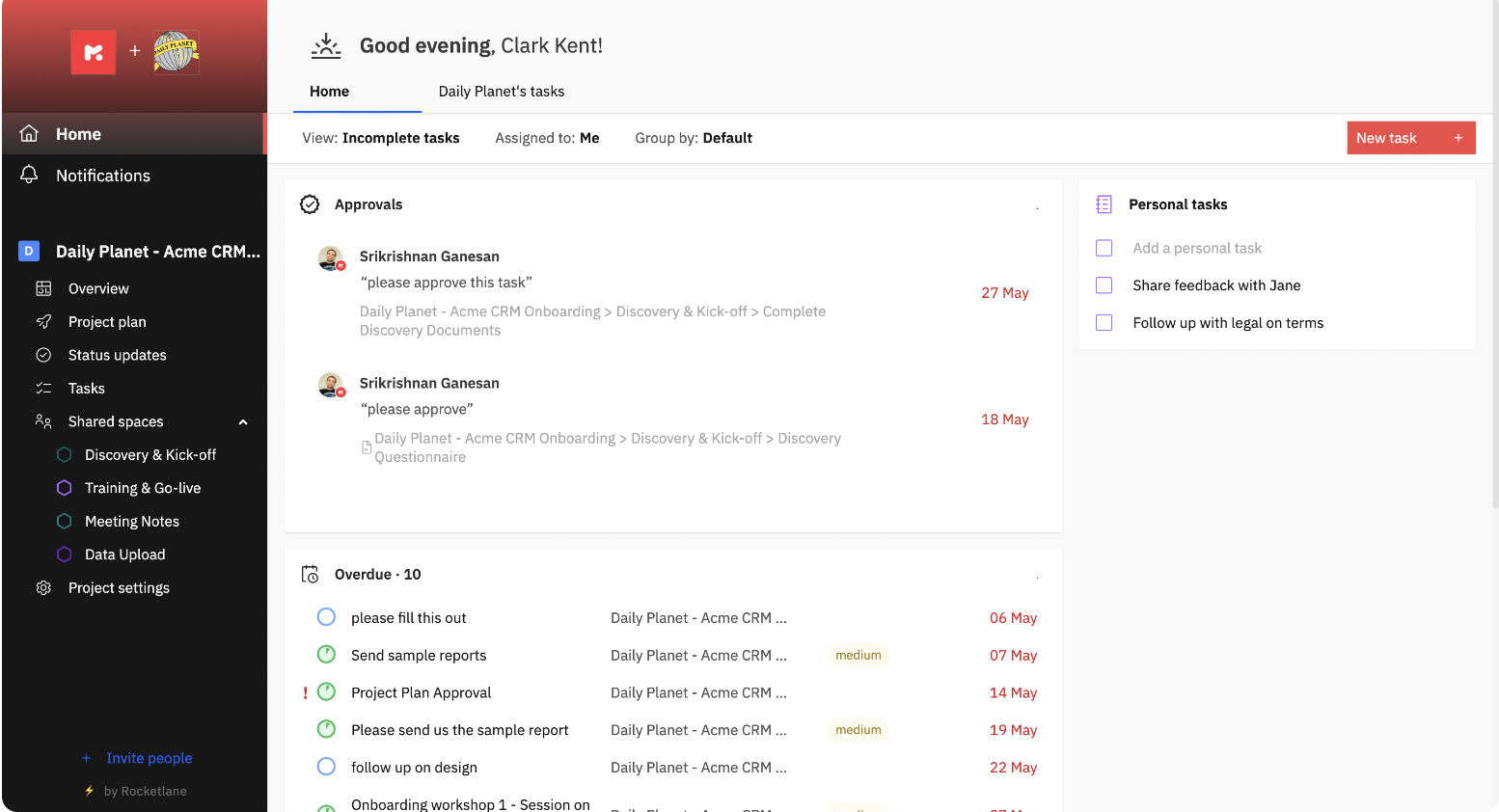
Task: Check off Share feedback with Jane
Action: 1104,284
